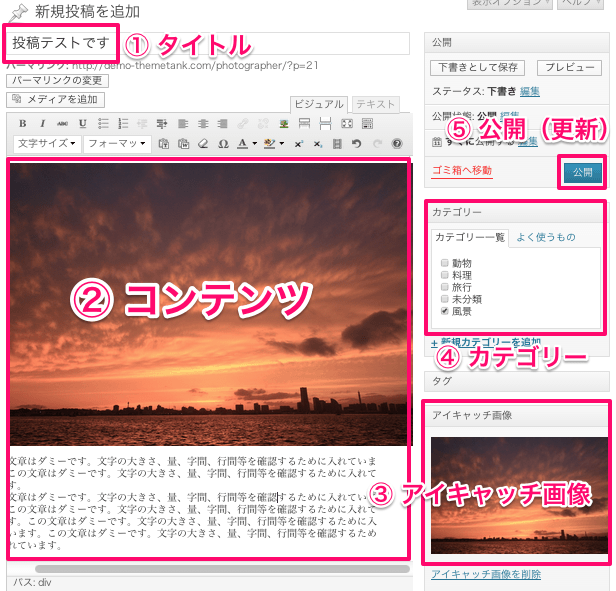Undo the last edit
Viewport: 616px width, 591px height.
(x=357, y=144)
